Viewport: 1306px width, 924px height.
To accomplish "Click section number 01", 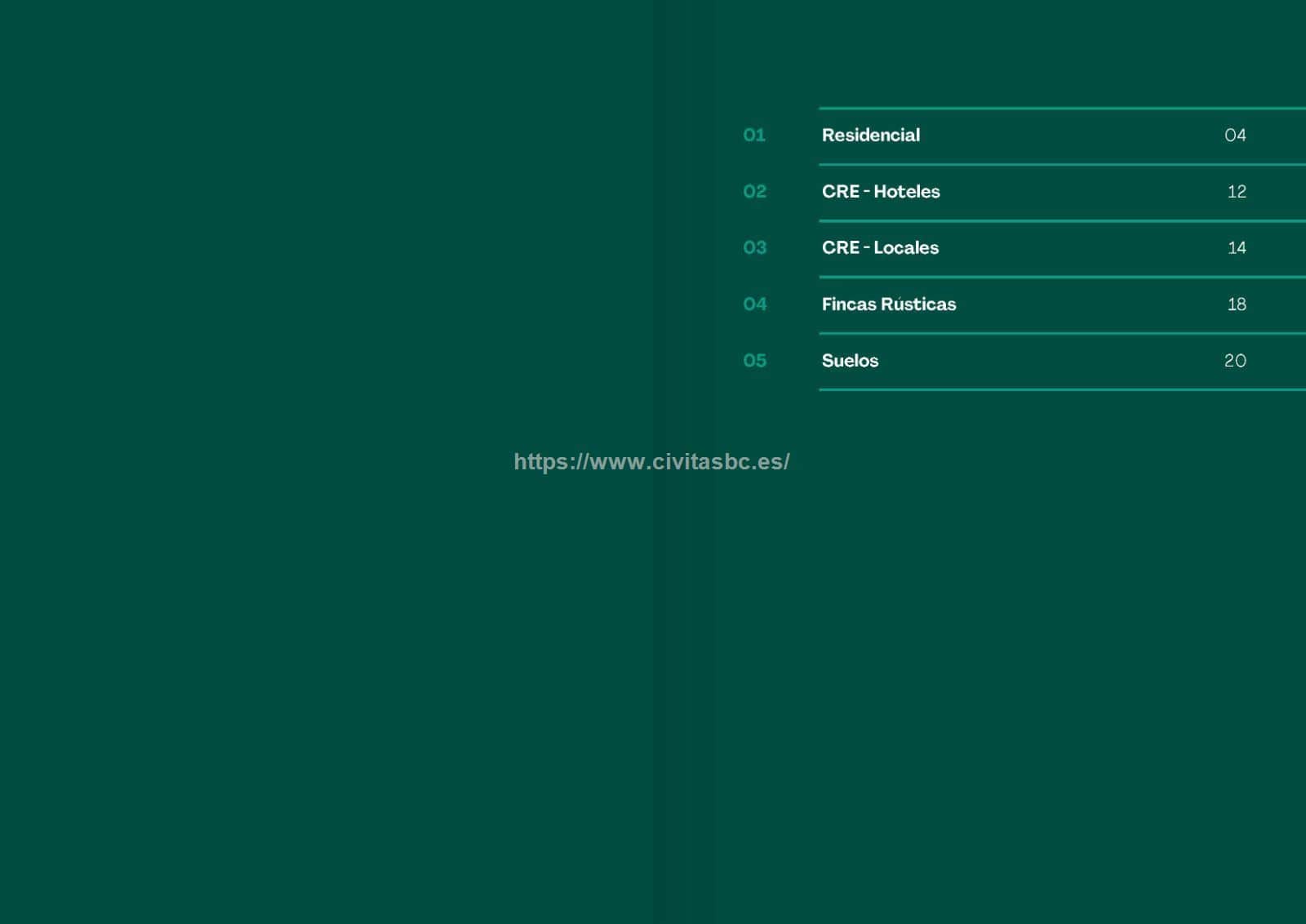I will click(x=754, y=135).
